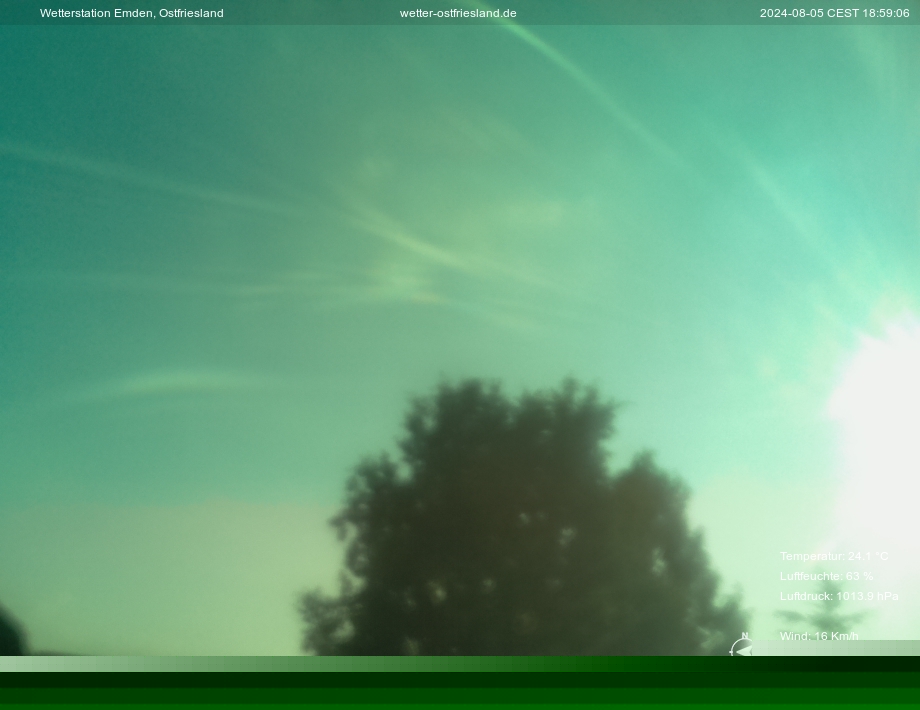Screen dimensions: 920x710
Task: Click the 'Wind: 16 Km/h' reading
Action: [x=819, y=635]
